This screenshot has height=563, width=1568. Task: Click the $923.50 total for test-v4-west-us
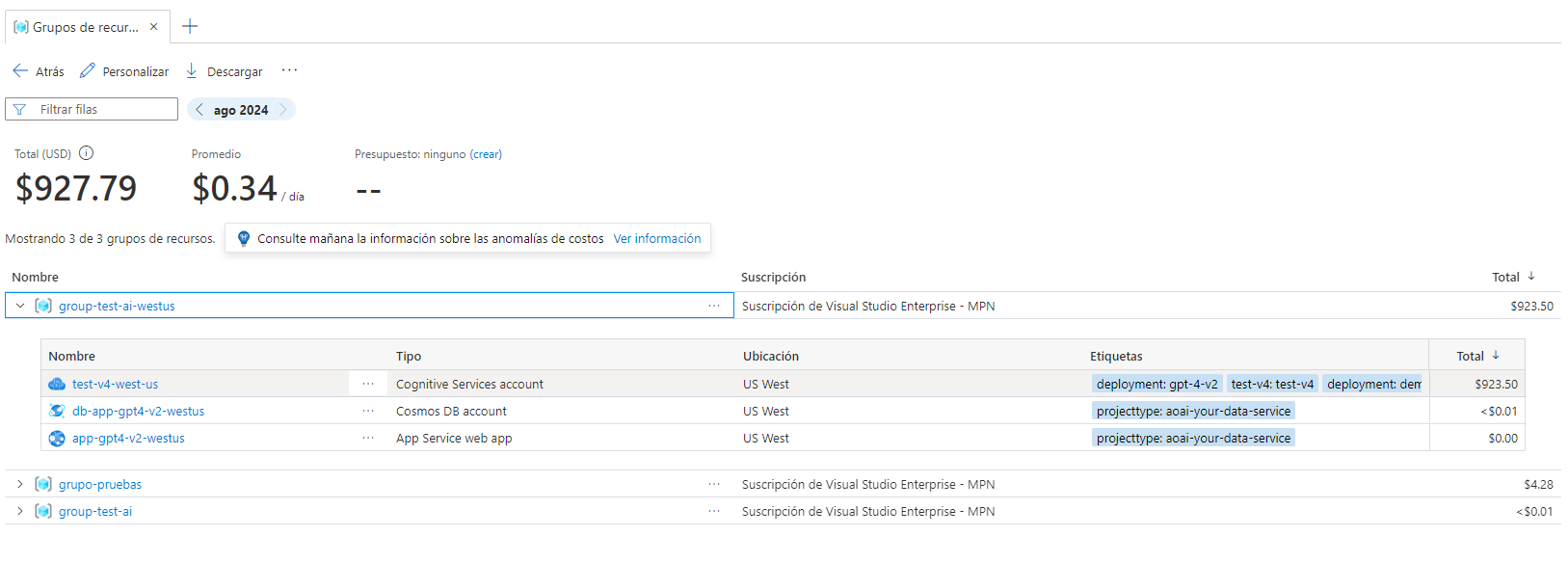coord(1496,384)
